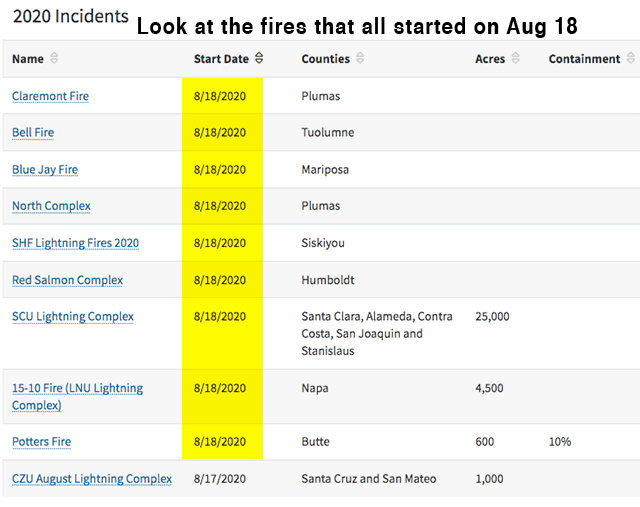The height and width of the screenshot is (507, 640).
Task: View the Red Salmon Complex incident
Action: [x=67, y=280]
